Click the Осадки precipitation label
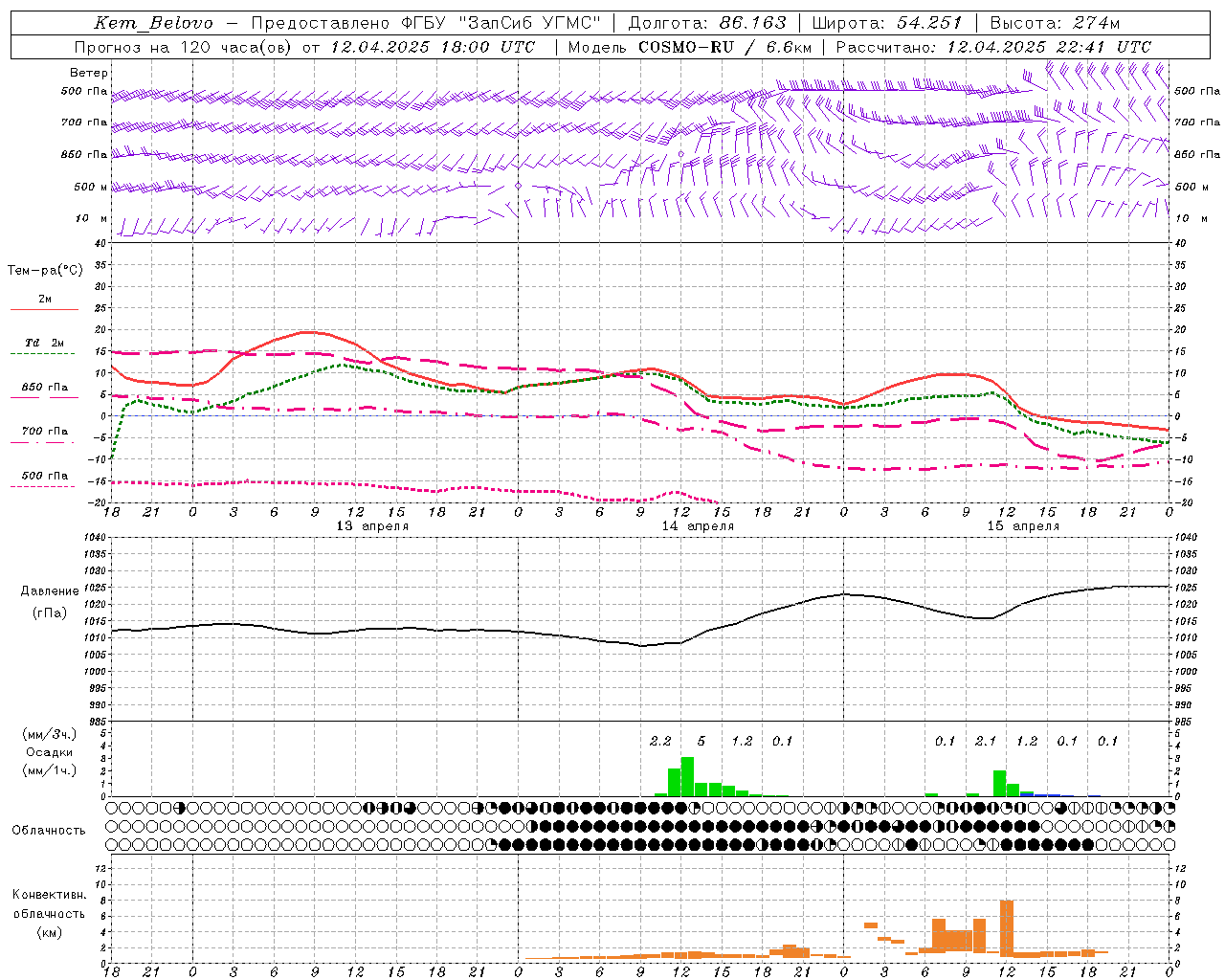The image size is (1225, 980). pos(49,752)
